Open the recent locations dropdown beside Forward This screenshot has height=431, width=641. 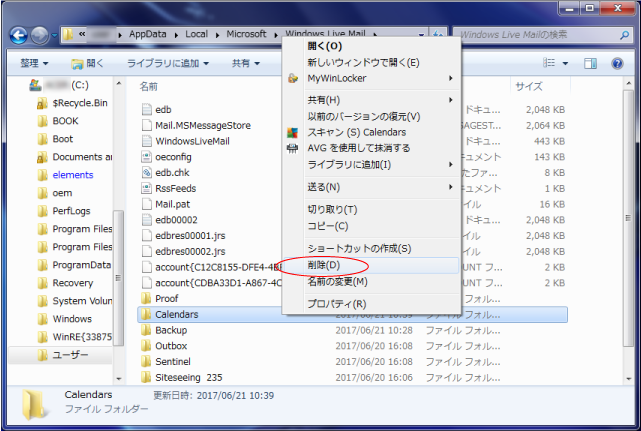pyautogui.click(x=54, y=36)
